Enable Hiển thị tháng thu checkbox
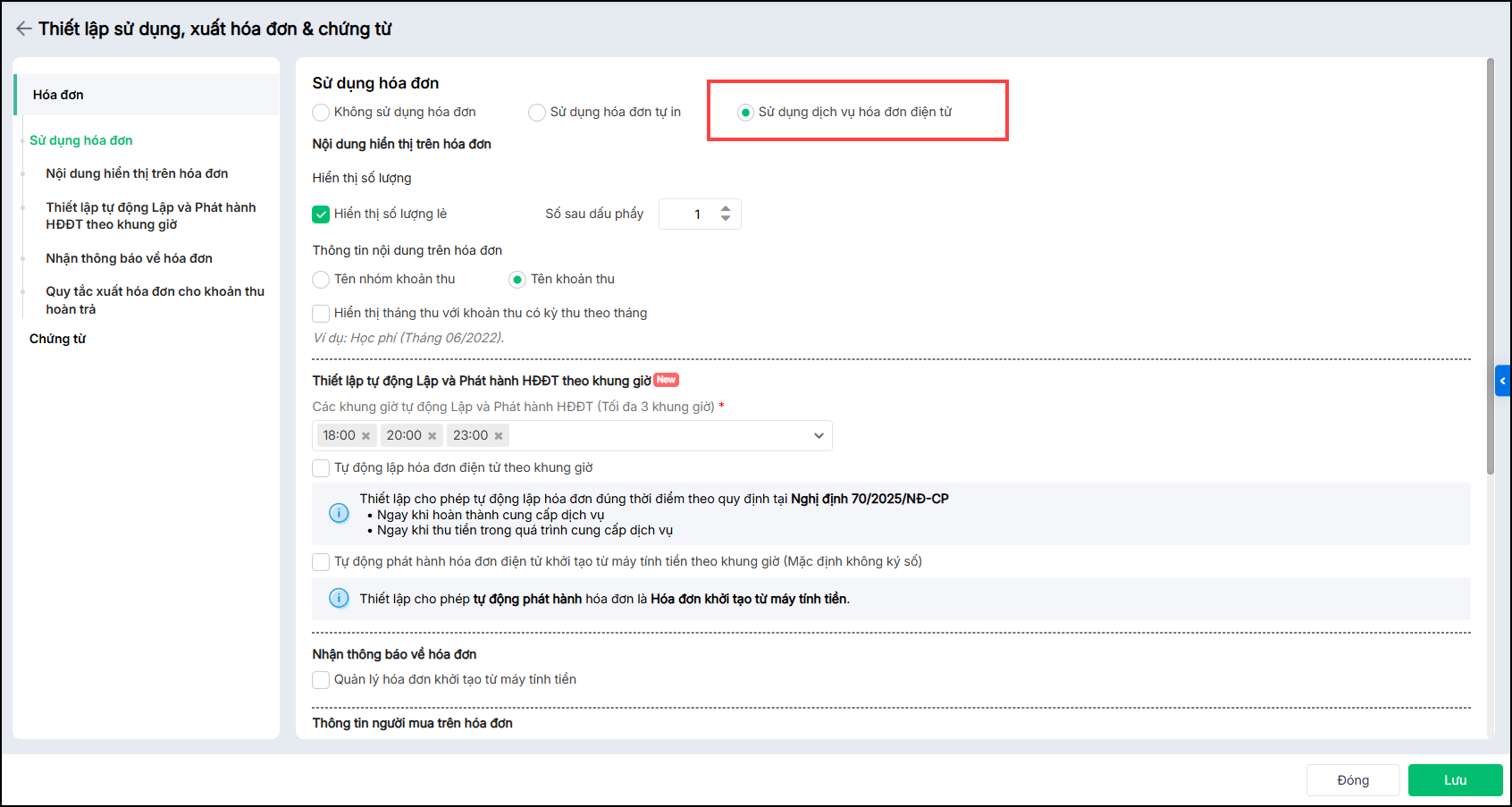 (x=321, y=314)
